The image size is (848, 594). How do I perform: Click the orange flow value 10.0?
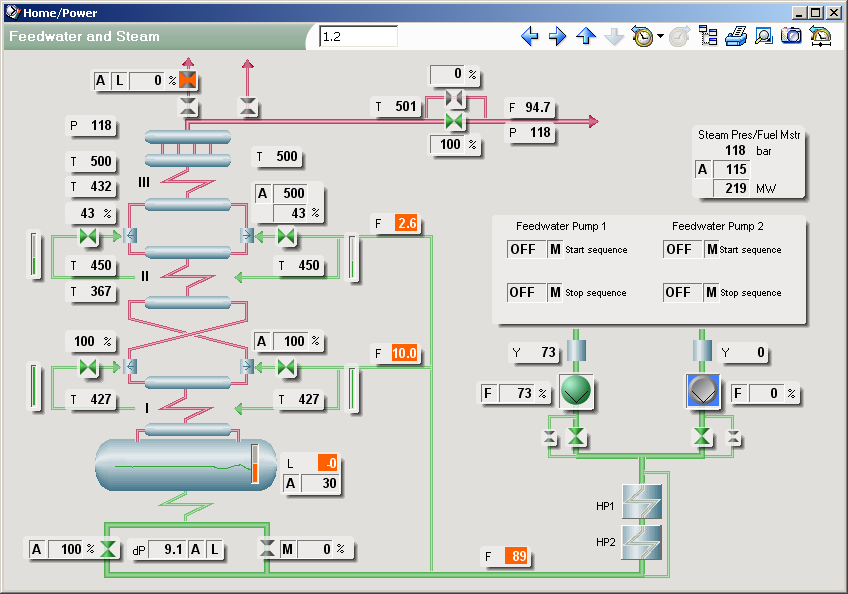(x=405, y=353)
